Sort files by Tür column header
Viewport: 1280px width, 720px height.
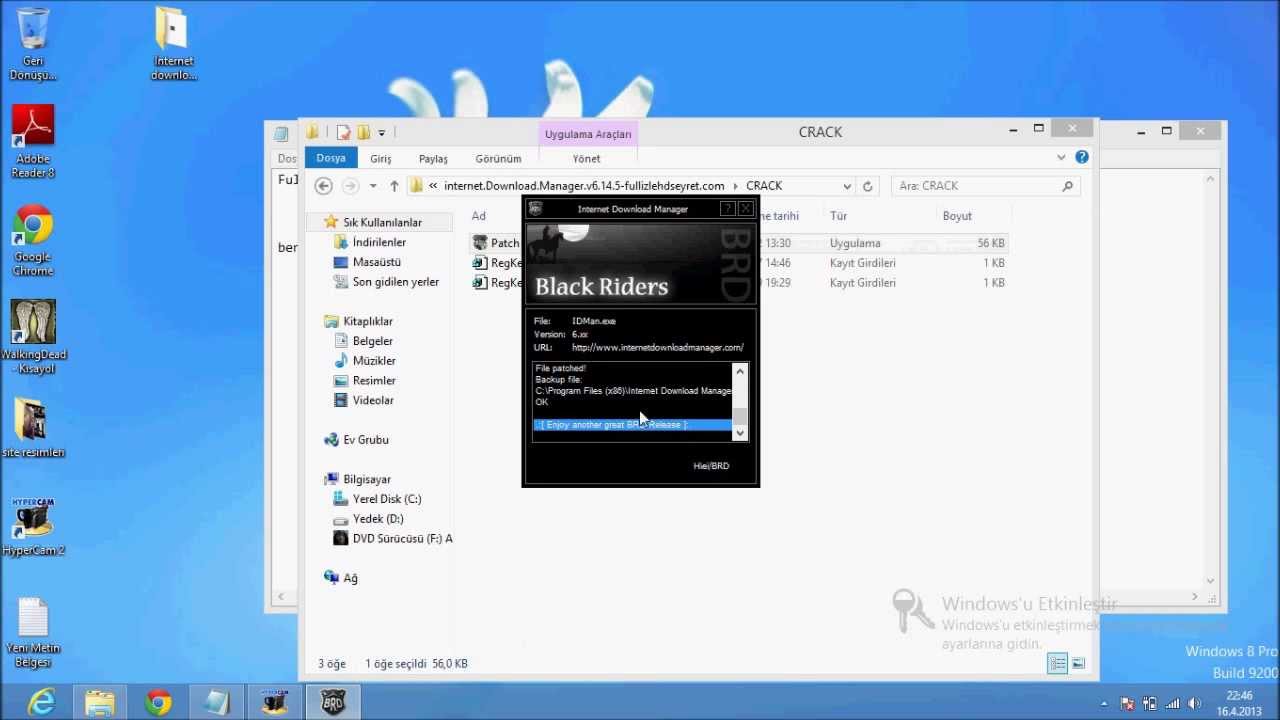(x=838, y=216)
